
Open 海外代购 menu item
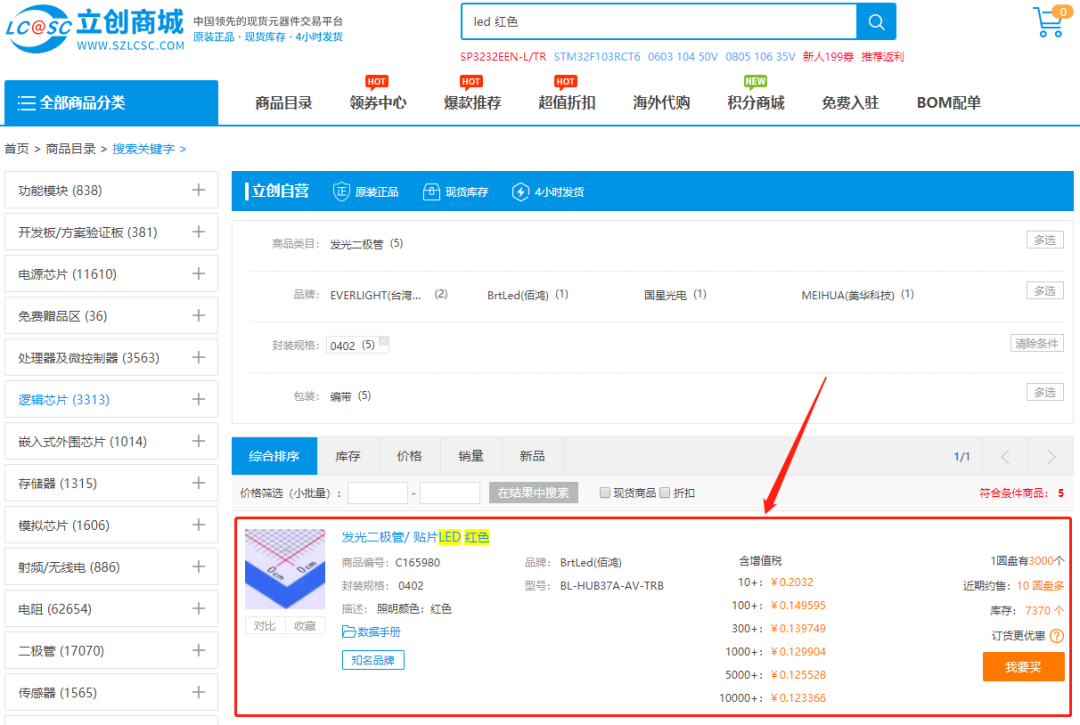(661, 103)
